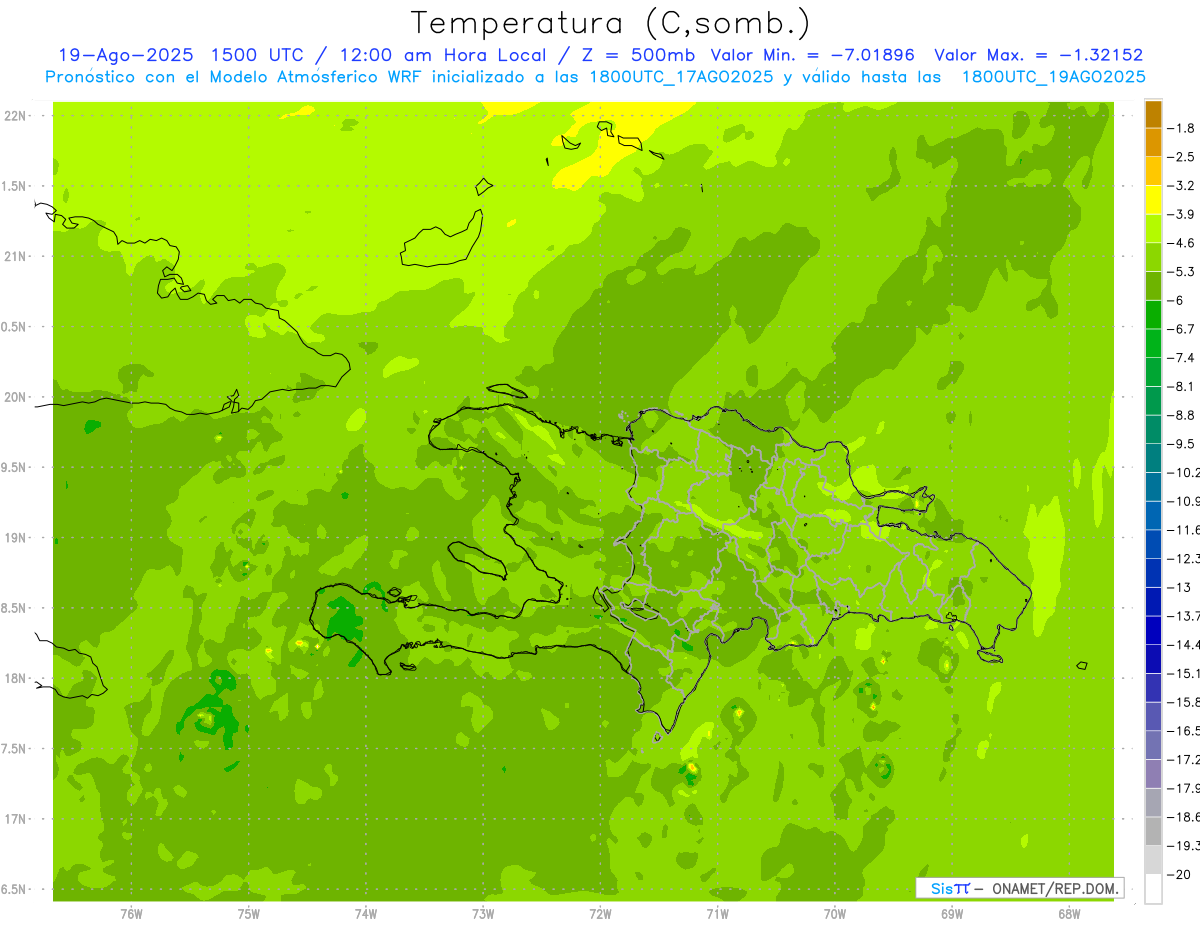
Task: Click the "-8.8" colorbar label
Action: point(1181,415)
